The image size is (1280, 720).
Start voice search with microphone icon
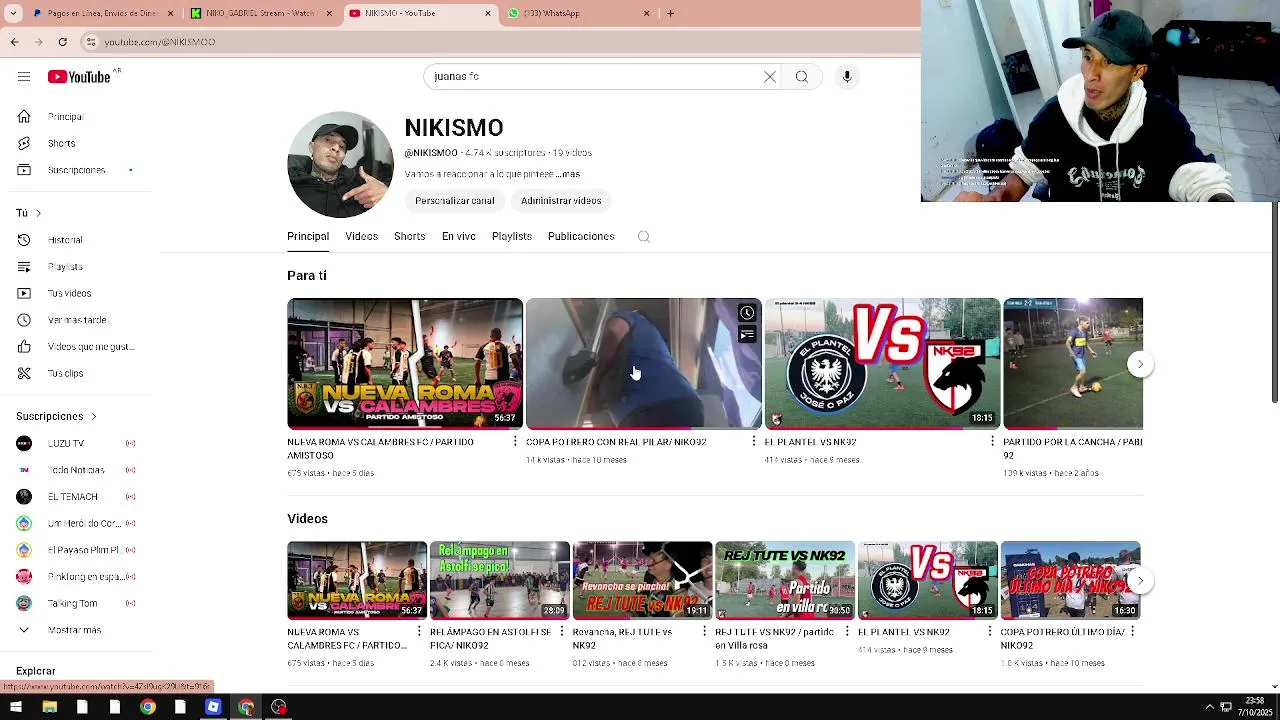(847, 77)
